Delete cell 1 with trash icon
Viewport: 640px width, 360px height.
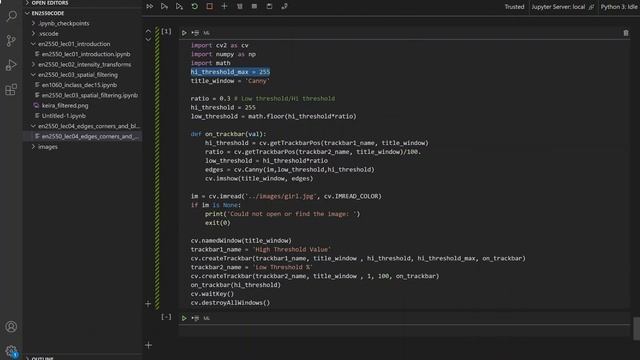click(626, 33)
